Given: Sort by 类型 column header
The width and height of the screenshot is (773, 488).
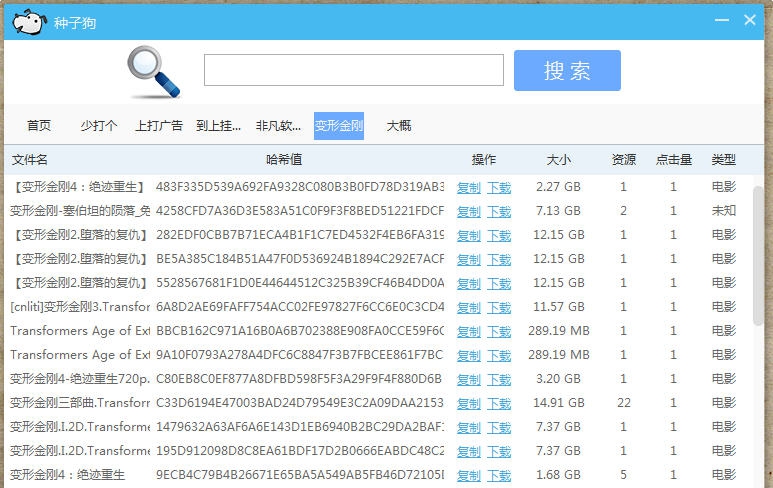Looking at the screenshot, I should click(x=724, y=159).
